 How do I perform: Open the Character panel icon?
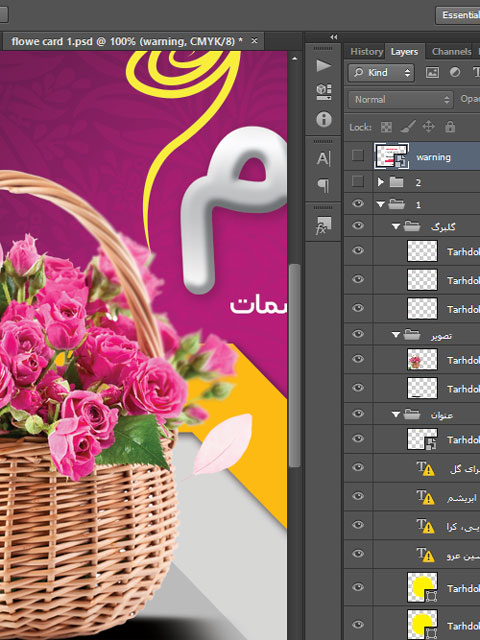(323, 158)
